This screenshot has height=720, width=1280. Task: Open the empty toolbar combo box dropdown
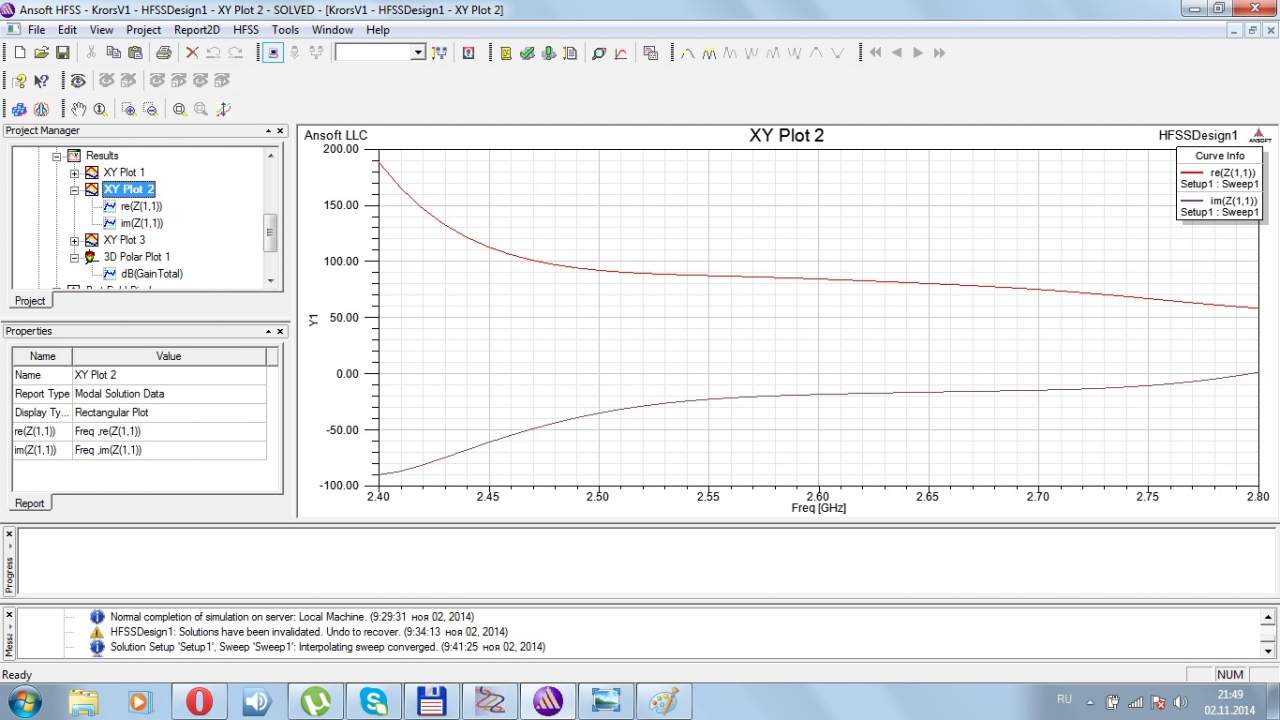418,53
